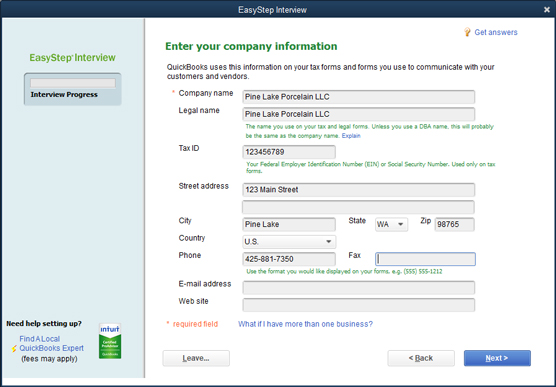Image resolution: width=556 pixels, height=387 pixels.
Task: Click the Tax ID field
Action: [289, 152]
